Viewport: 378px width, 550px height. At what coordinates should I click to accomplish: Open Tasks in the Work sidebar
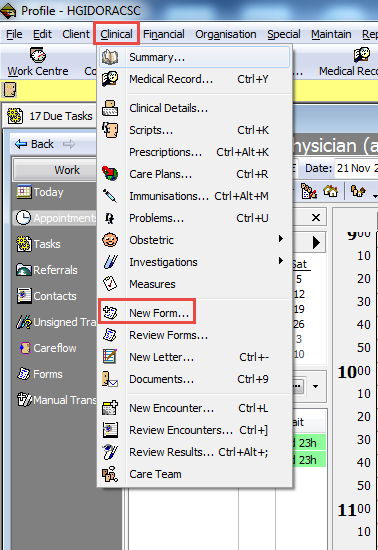(x=39, y=244)
